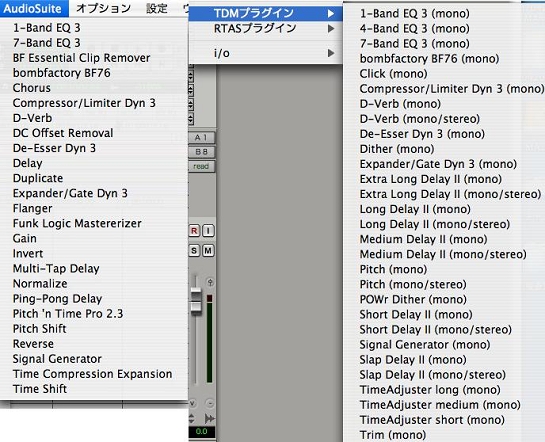
Task: Select bombfactory BF76 (mono) TDM plug-in
Action: 429,59
